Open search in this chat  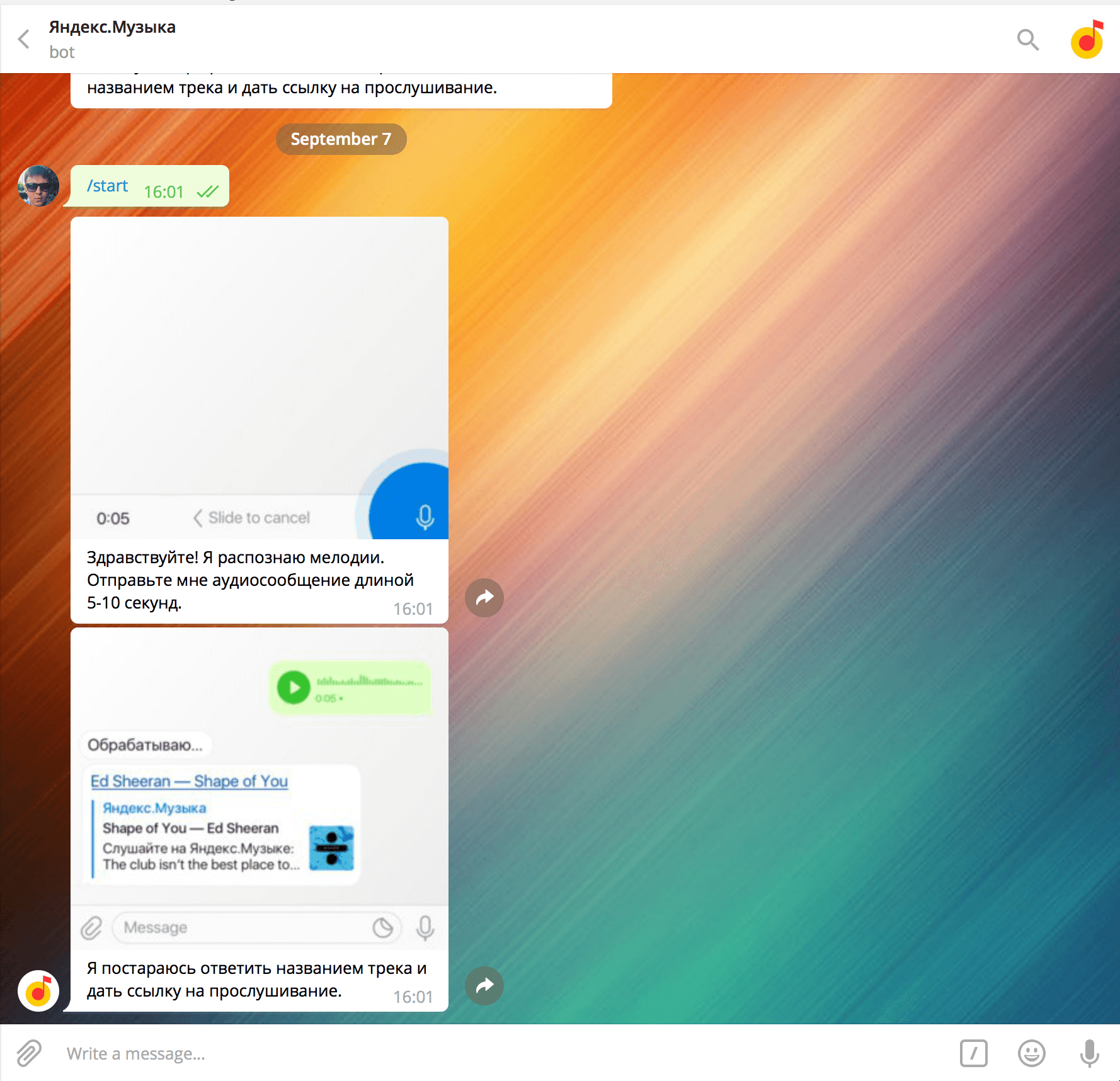click(x=1028, y=40)
